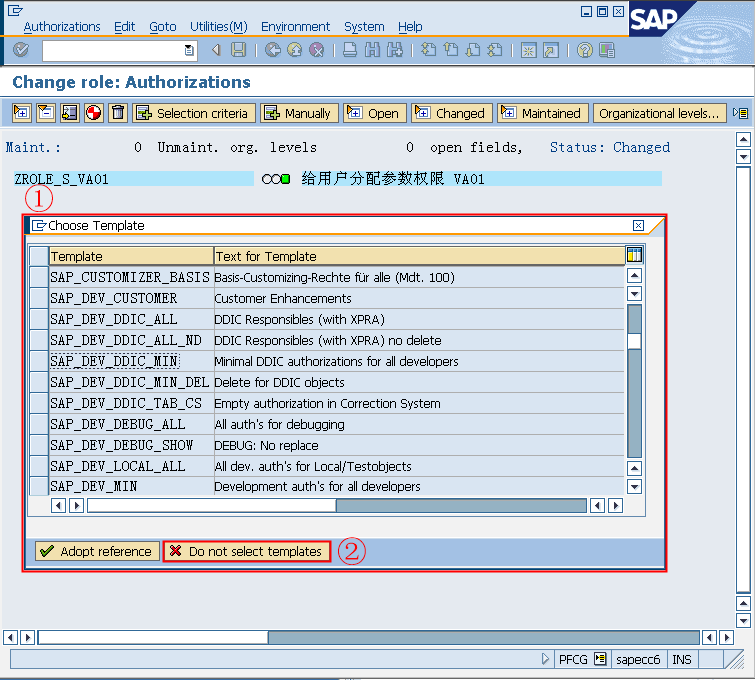The height and width of the screenshot is (680, 755).
Task: Click the Save floppy disk icon
Action: point(238,50)
